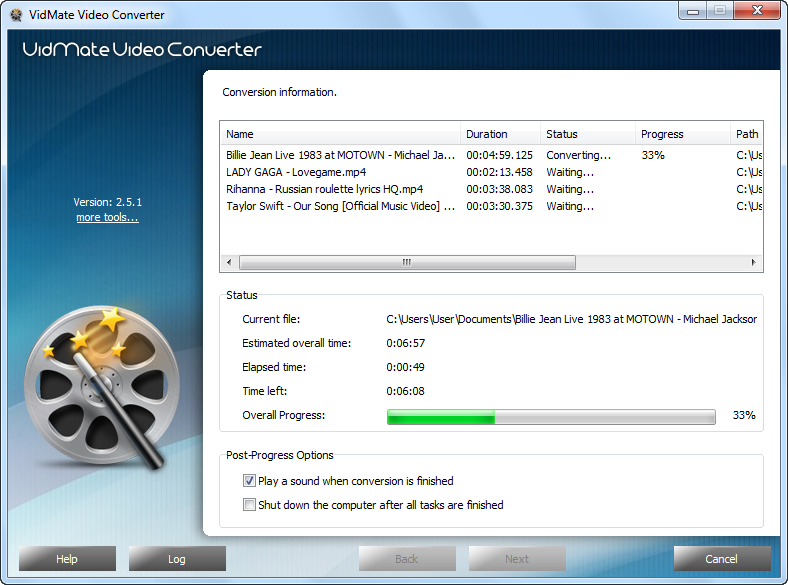
Task: Click the Estimated overall time 0:06:57
Action: coord(406,343)
